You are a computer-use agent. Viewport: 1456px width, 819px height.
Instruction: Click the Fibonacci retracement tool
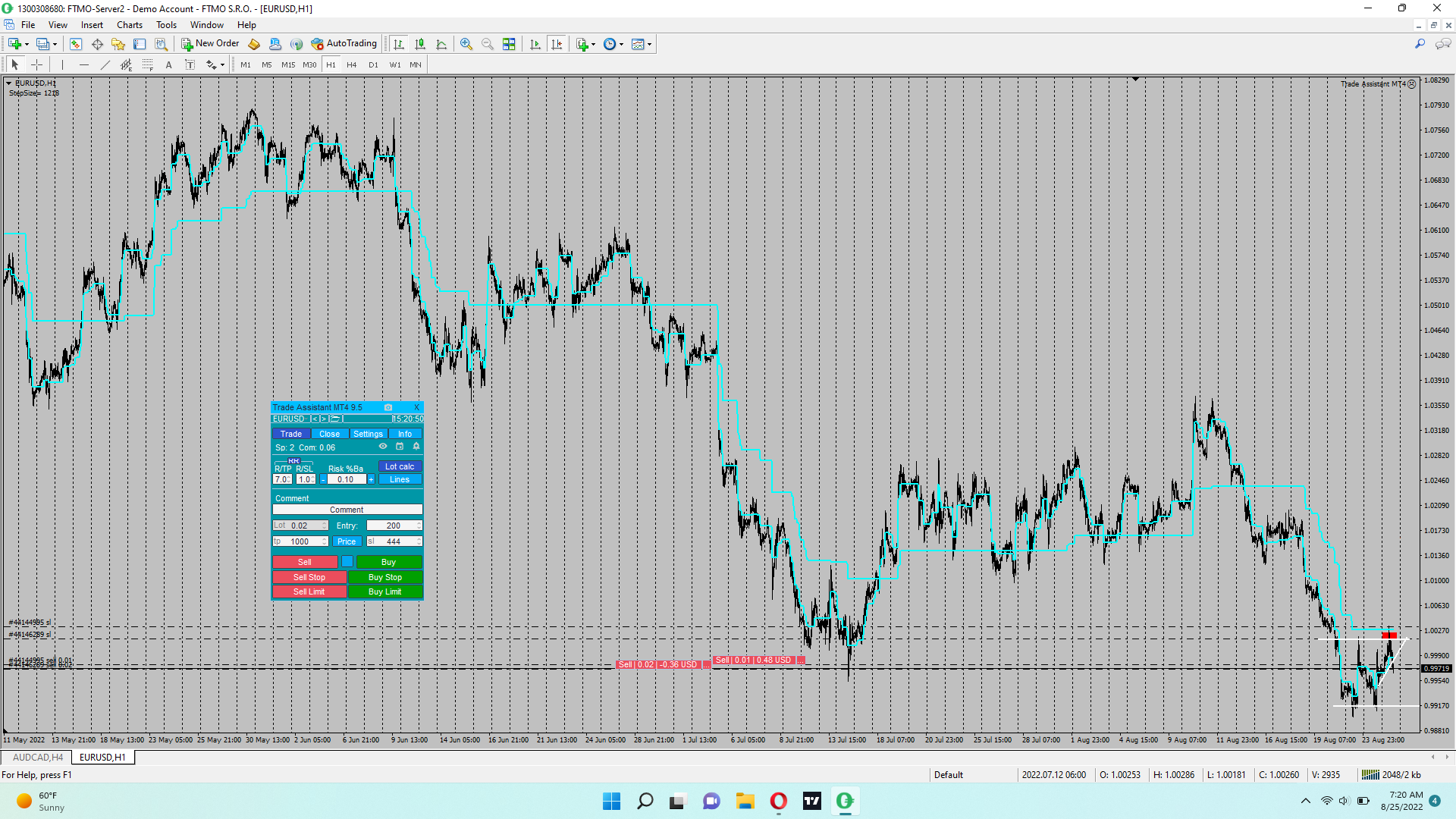point(148,65)
